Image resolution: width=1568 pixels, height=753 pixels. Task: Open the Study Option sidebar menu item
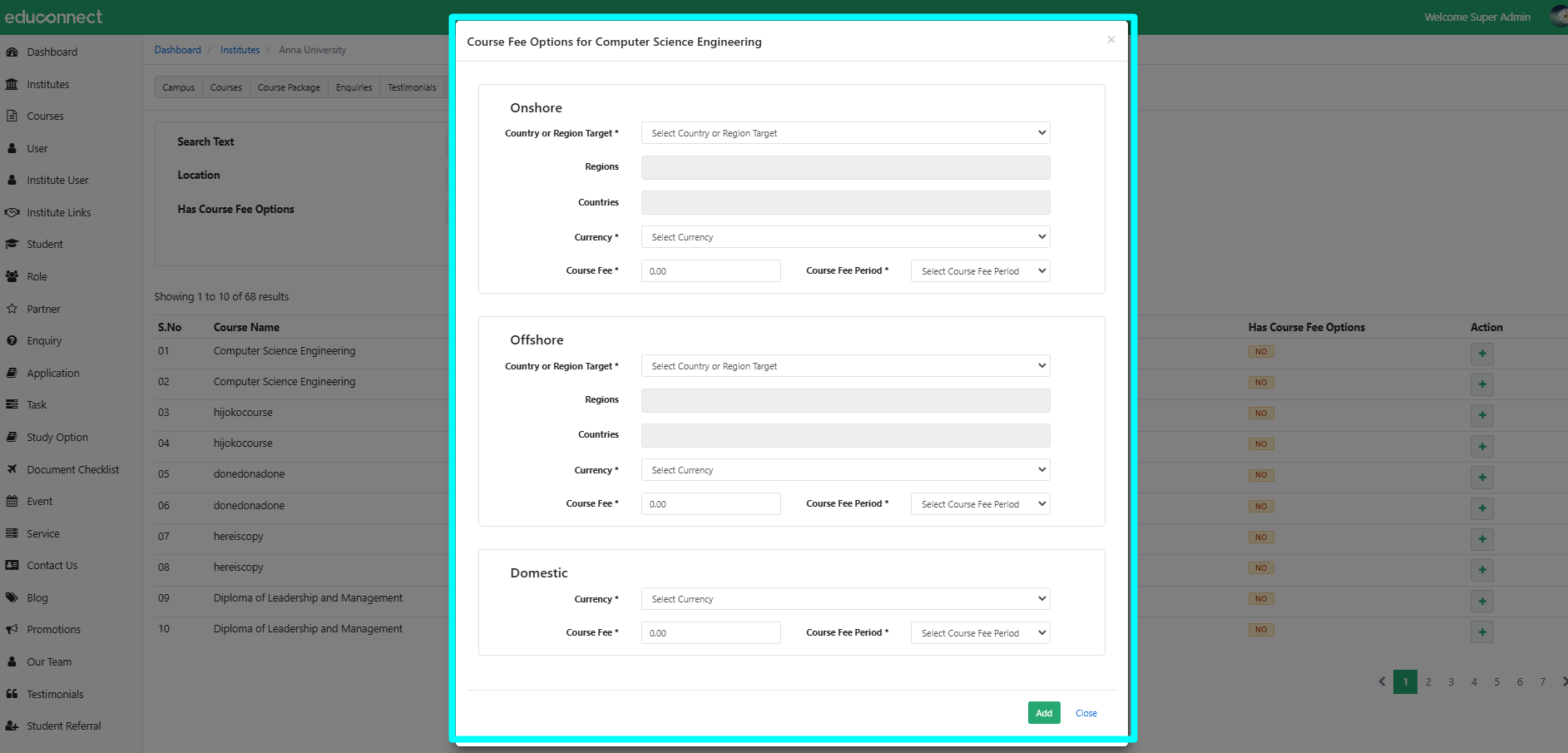pyautogui.click(x=57, y=437)
